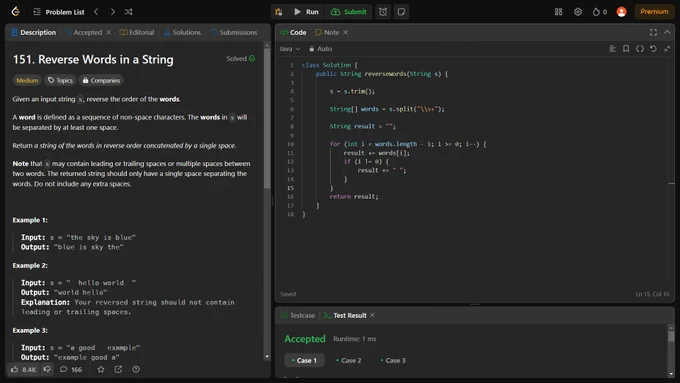The width and height of the screenshot is (680, 383).
Task: Select the Note tab in editor
Action: coord(327,33)
